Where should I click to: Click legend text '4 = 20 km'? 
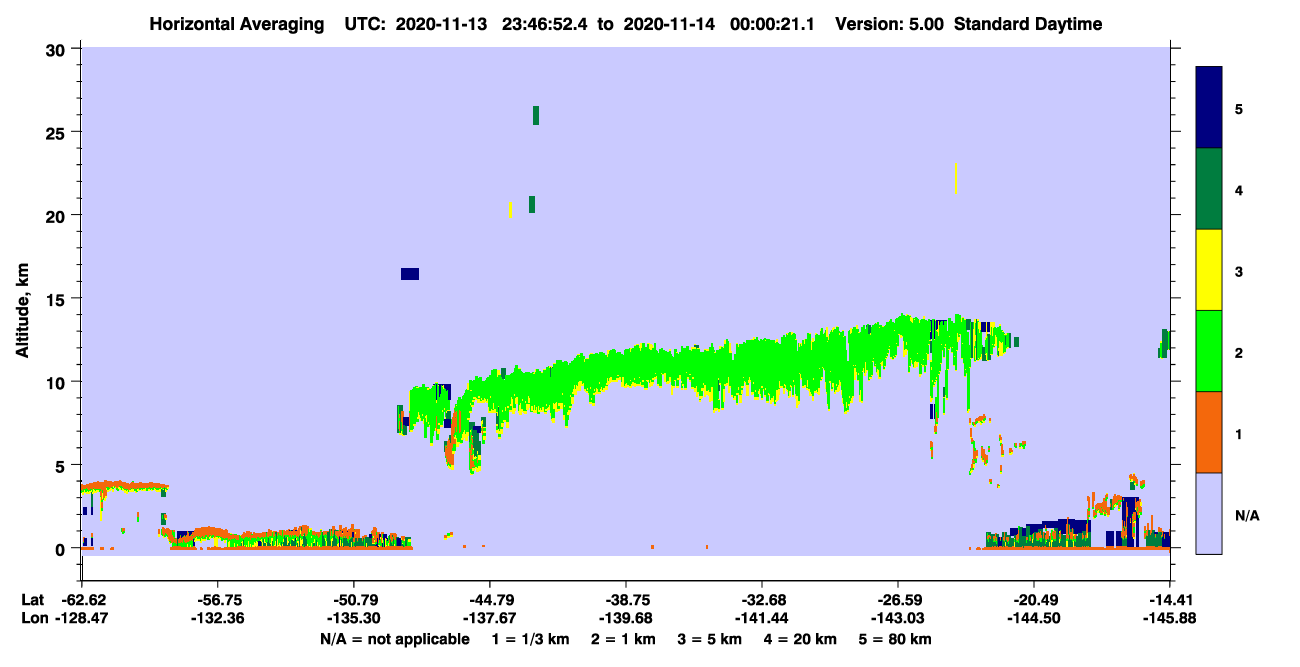pos(801,639)
